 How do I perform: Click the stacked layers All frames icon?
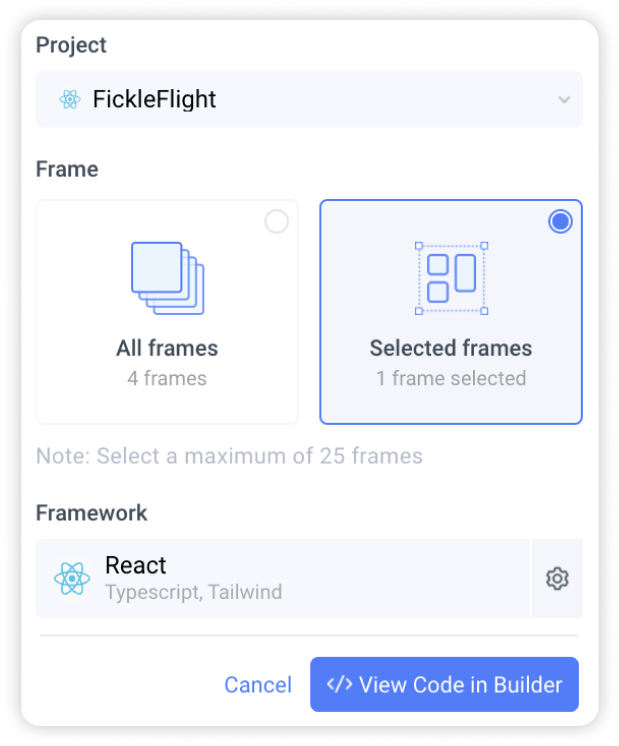click(x=167, y=277)
